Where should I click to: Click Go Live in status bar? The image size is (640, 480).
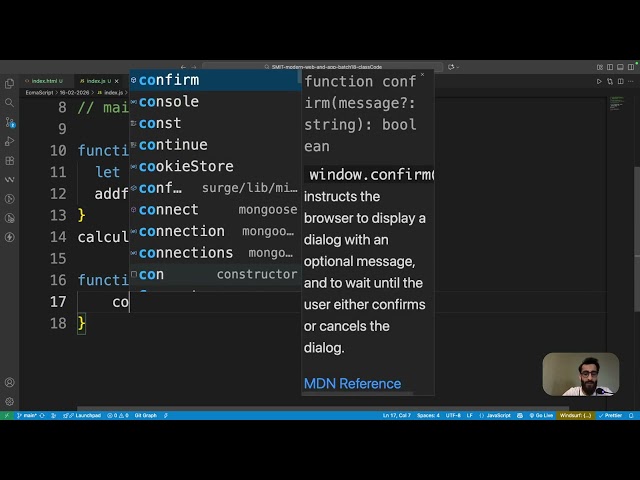coord(541,416)
